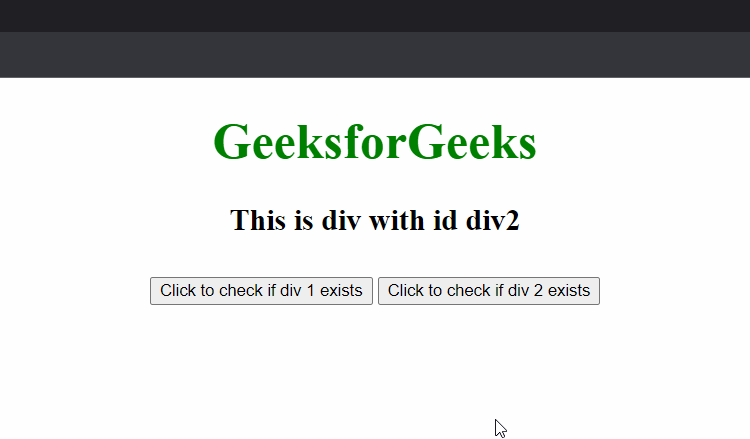Click the number '1' in the left button label

310,291
